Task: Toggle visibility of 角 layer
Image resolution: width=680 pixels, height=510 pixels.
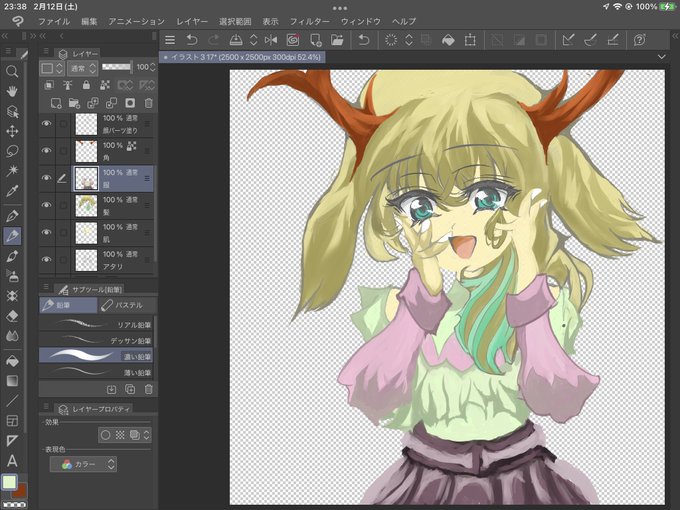Action: coord(46,150)
